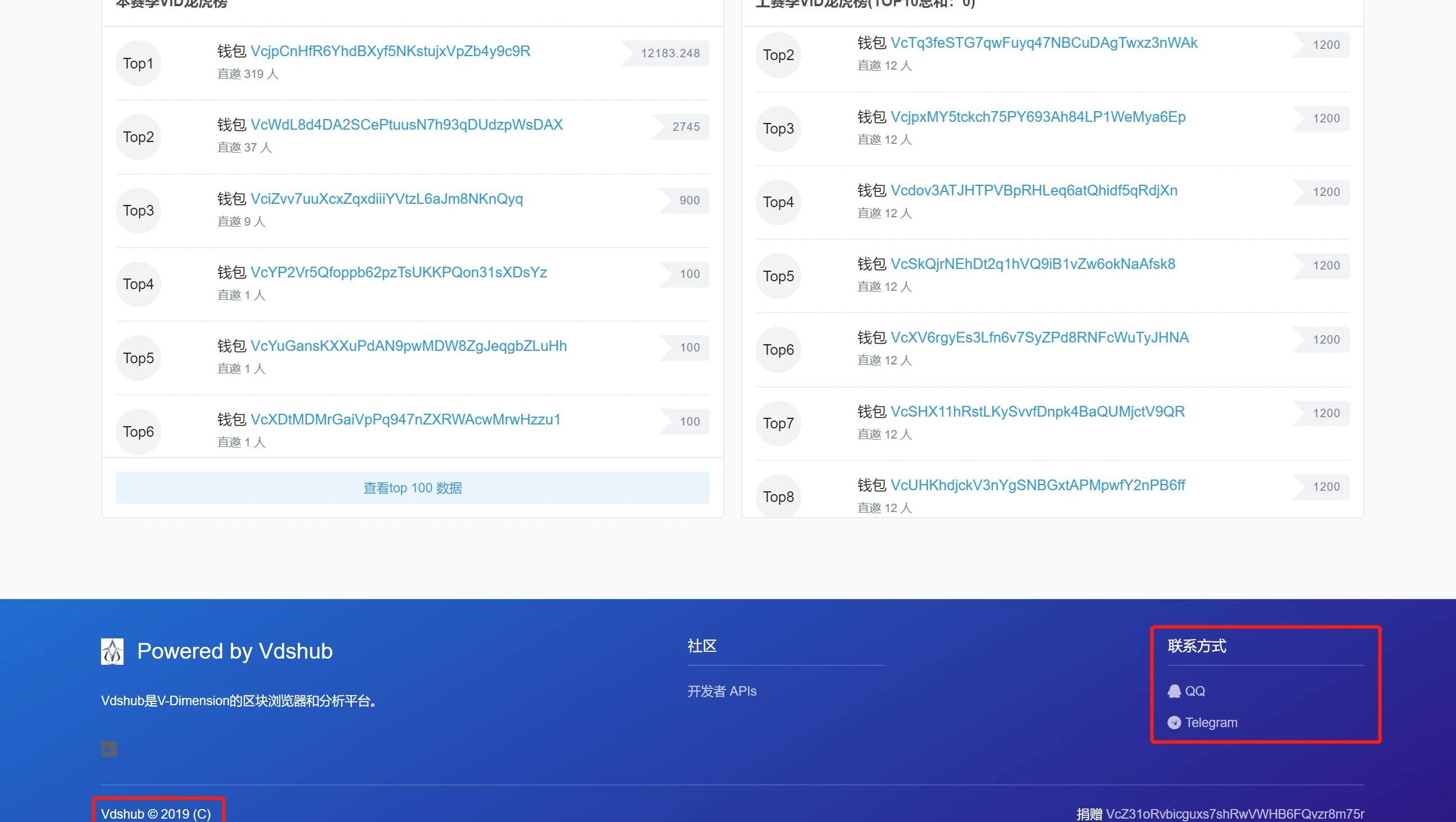This screenshot has height=822, width=1456.
Task: Click the Top8 rank badge in right list
Action: click(x=778, y=496)
